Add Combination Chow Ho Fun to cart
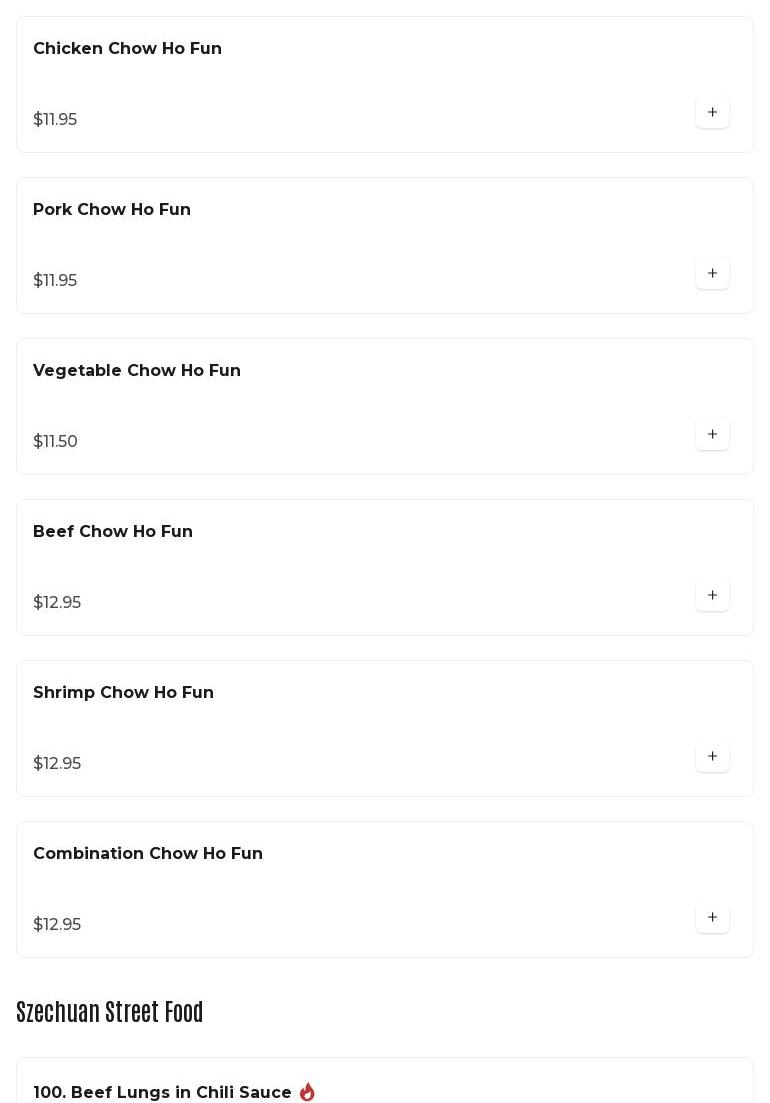770x1103 pixels. pyautogui.click(x=712, y=918)
